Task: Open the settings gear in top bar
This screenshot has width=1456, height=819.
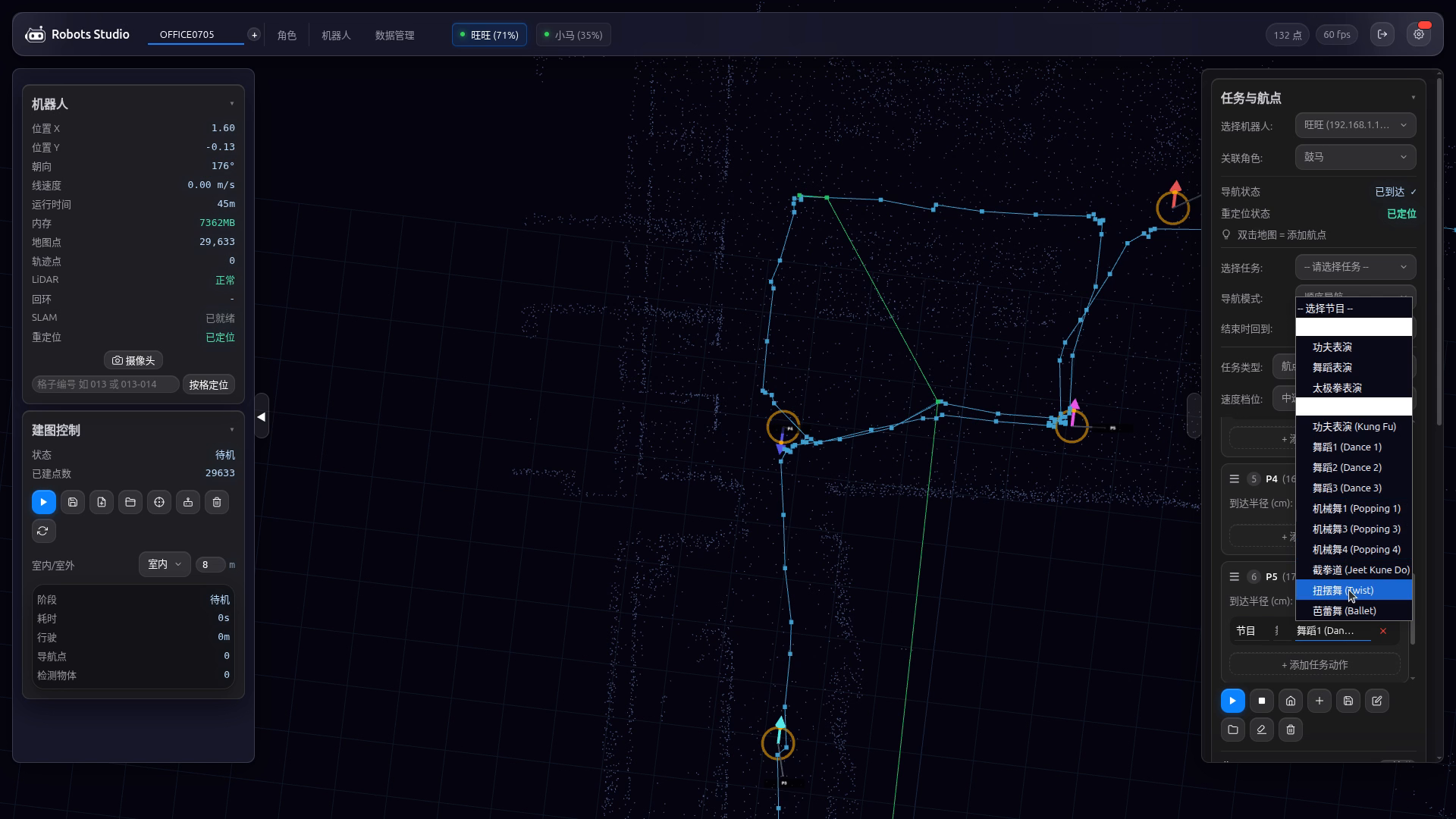Action: [x=1419, y=34]
